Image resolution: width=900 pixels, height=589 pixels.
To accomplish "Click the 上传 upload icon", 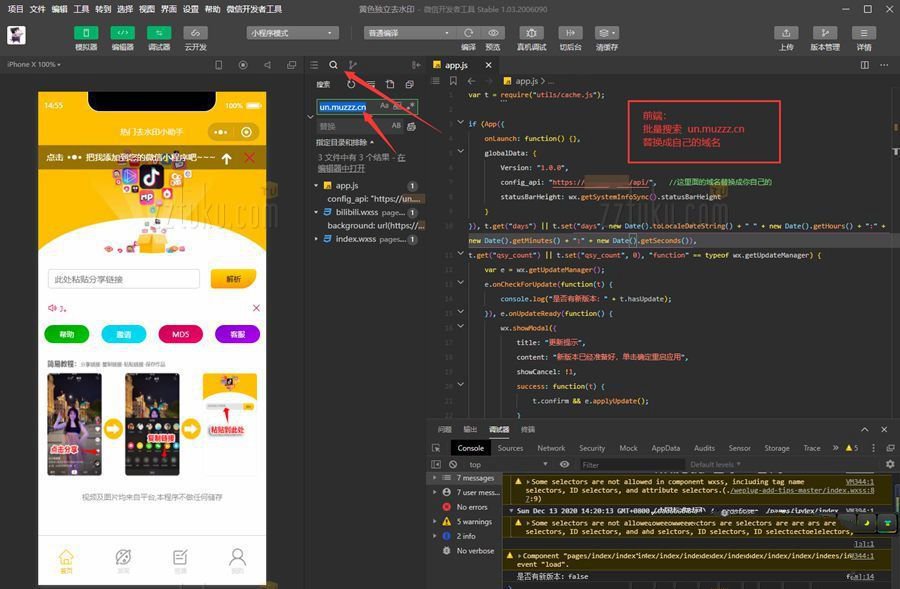I will click(786, 33).
